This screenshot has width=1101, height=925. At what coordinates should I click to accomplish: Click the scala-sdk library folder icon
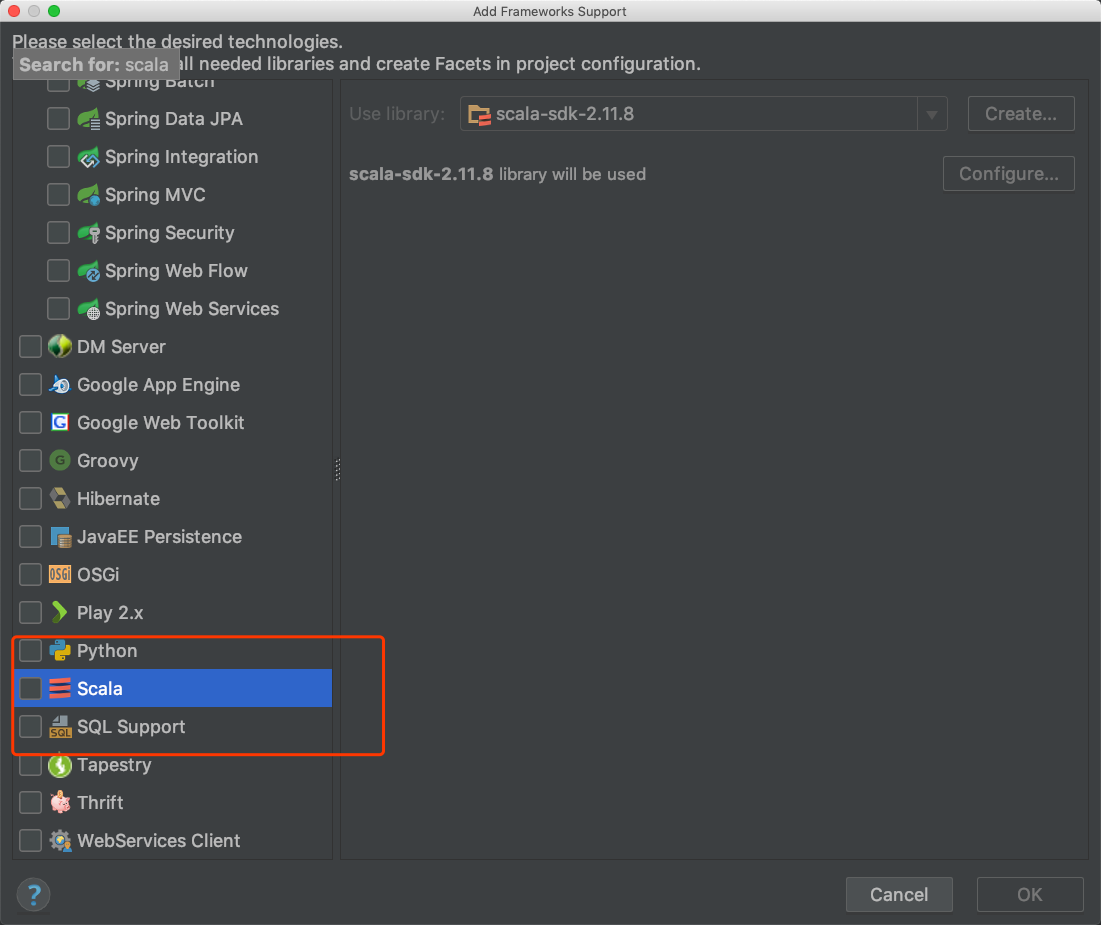[x=479, y=114]
